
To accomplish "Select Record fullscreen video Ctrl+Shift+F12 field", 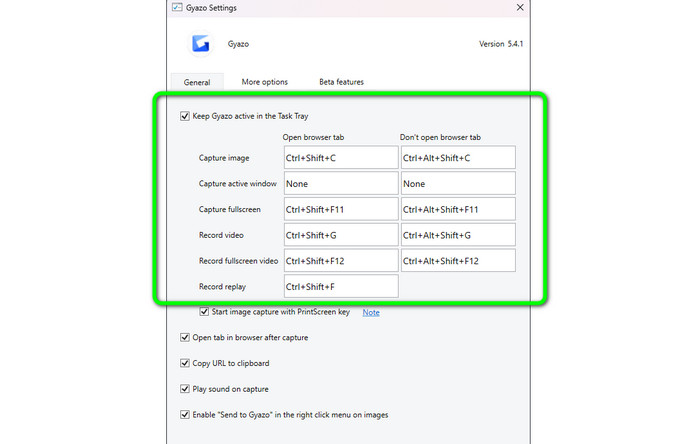I will coord(341,261).
